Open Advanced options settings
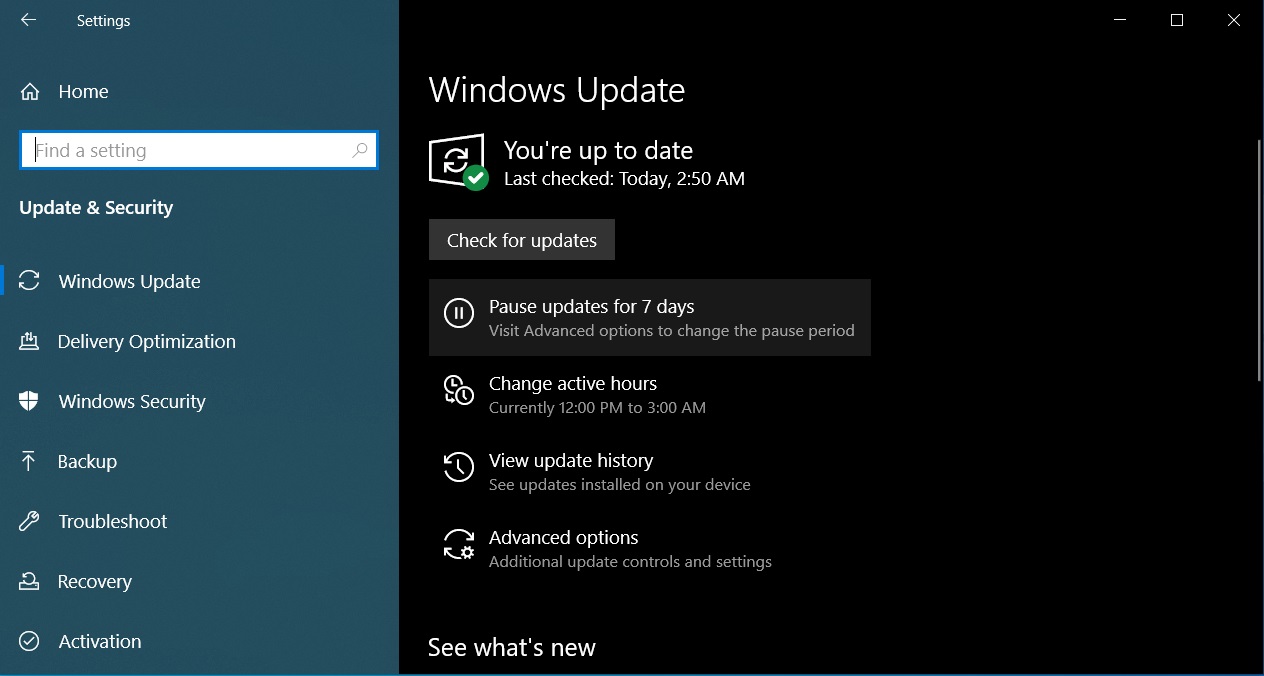Image resolution: width=1264 pixels, height=676 pixels. (x=563, y=537)
